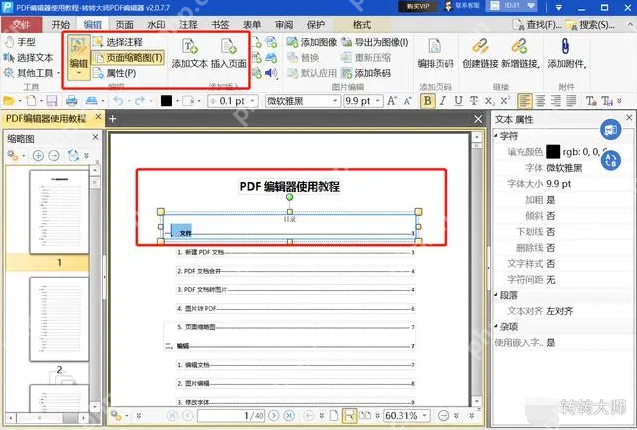Click the 插入页面 insert page tool
The image size is (637, 430).
click(x=229, y=53)
